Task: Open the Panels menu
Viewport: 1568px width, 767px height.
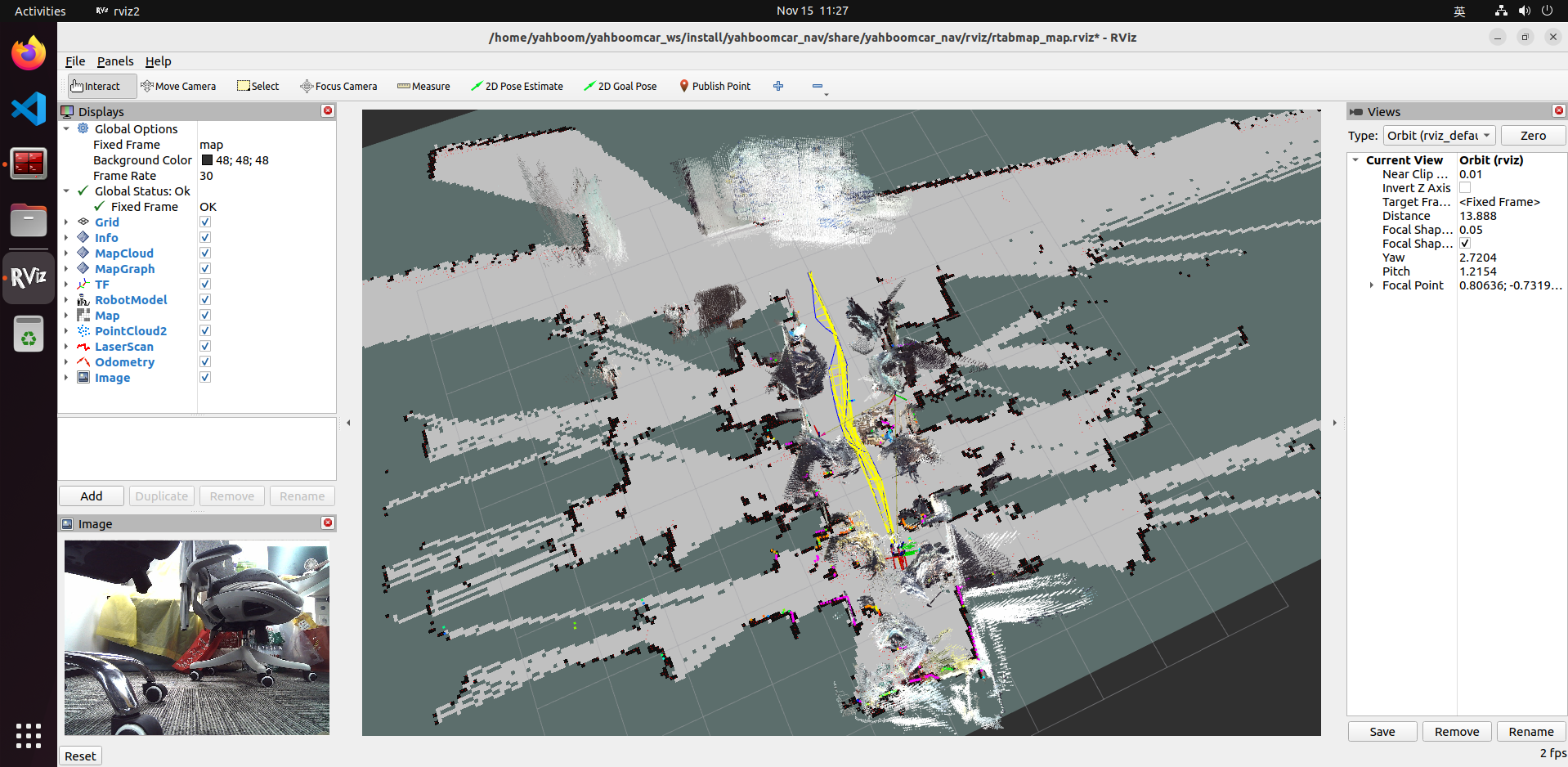Action: click(x=114, y=61)
